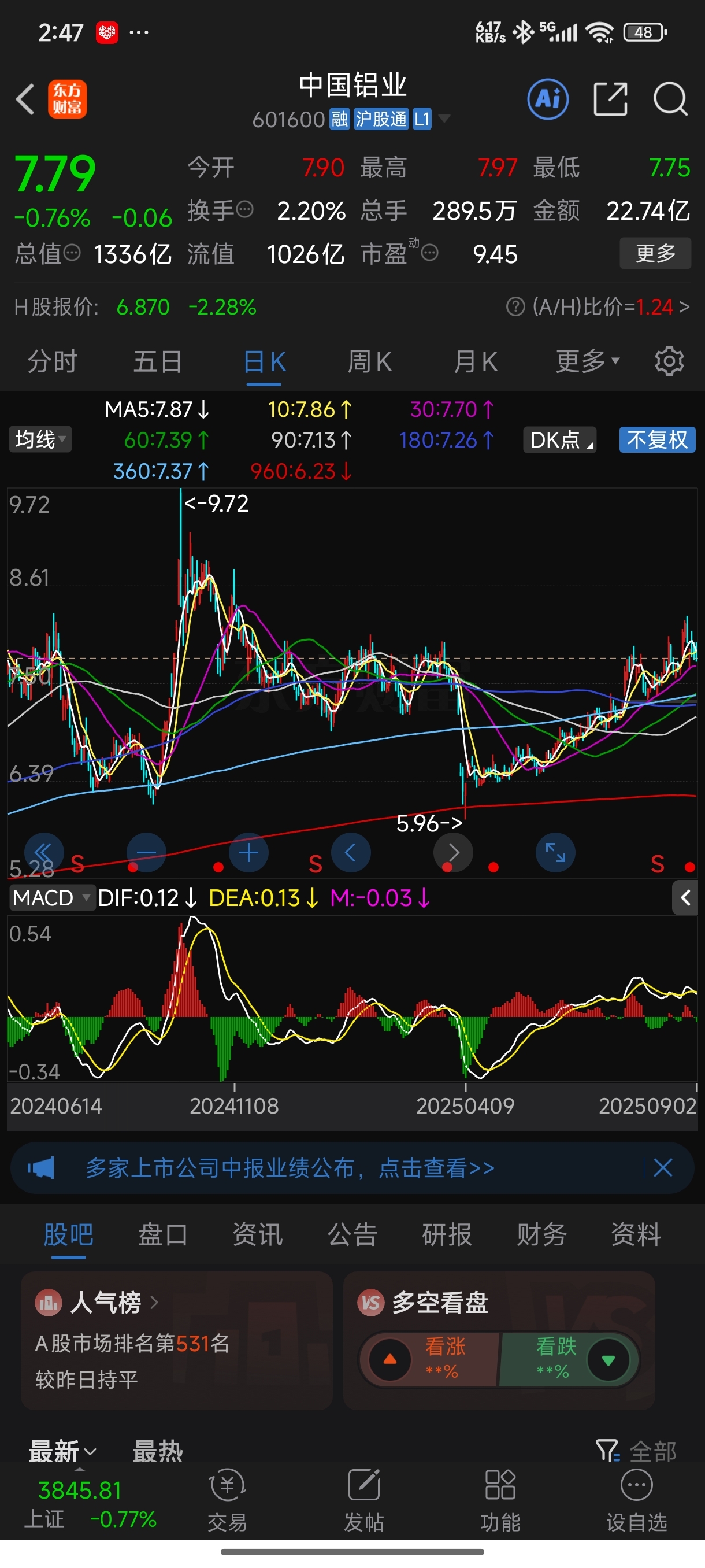Open the 资料 tab
The width and height of the screenshot is (705, 1568).
[636, 1235]
